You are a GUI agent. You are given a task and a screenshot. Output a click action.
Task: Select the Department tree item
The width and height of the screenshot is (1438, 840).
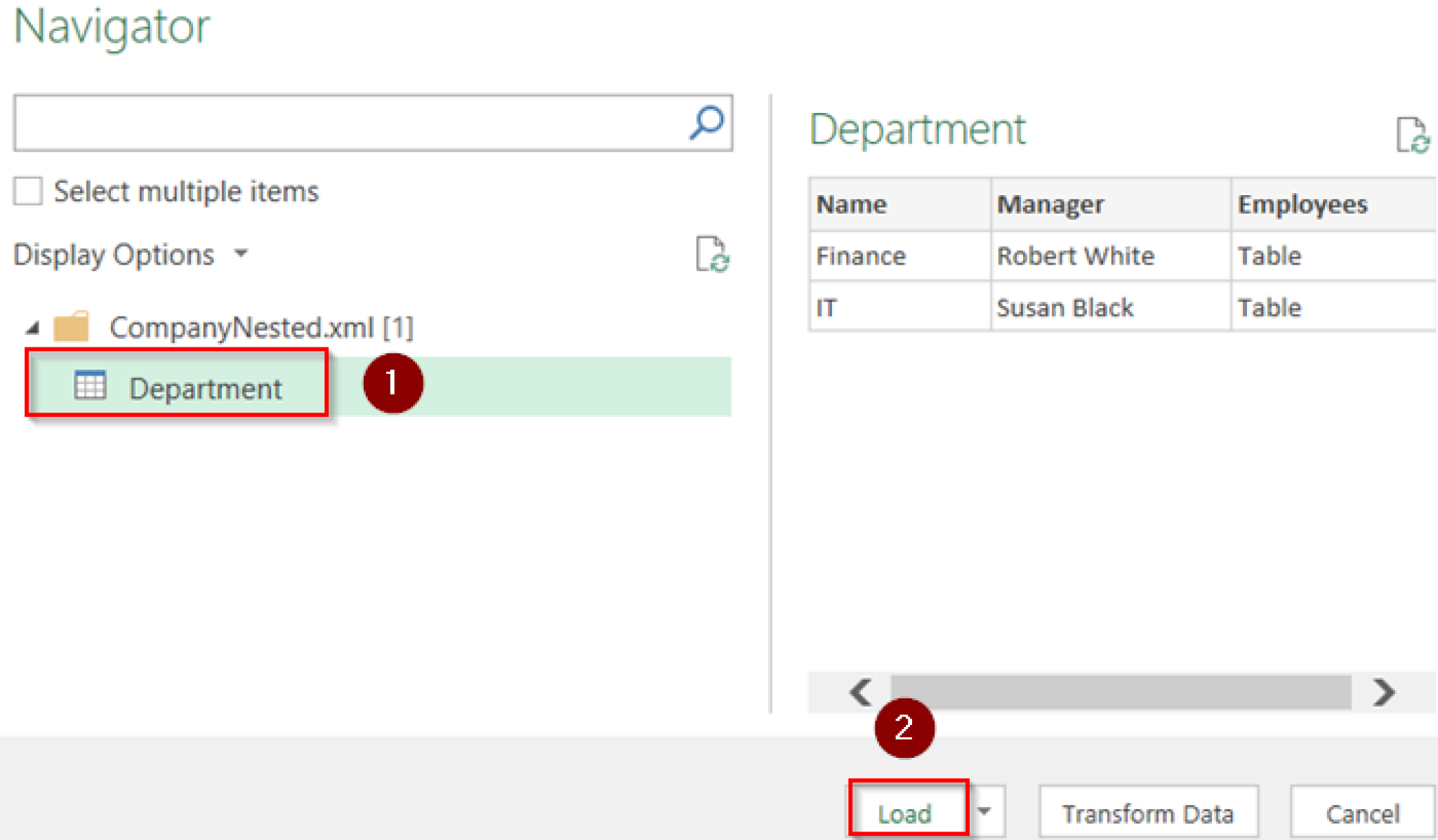click(x=205, y=388)
